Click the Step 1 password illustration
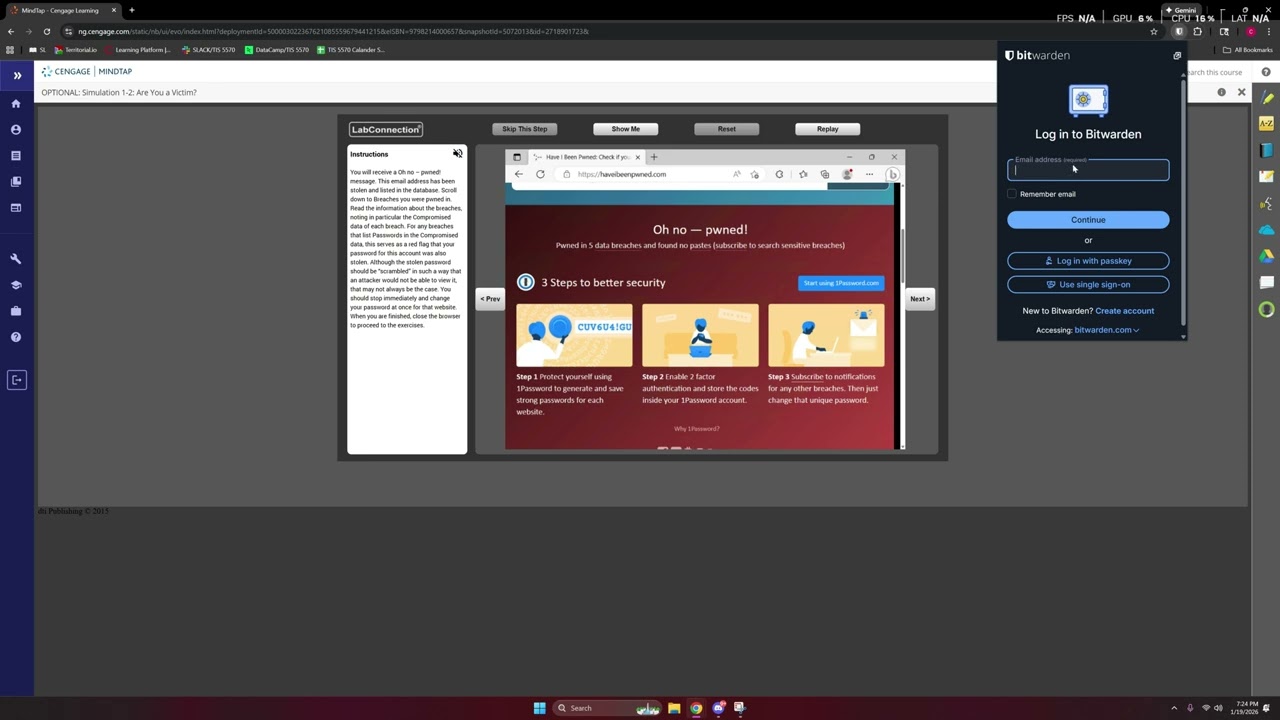The width and height of the screenshot is (1280, 720). pos(574,335)
